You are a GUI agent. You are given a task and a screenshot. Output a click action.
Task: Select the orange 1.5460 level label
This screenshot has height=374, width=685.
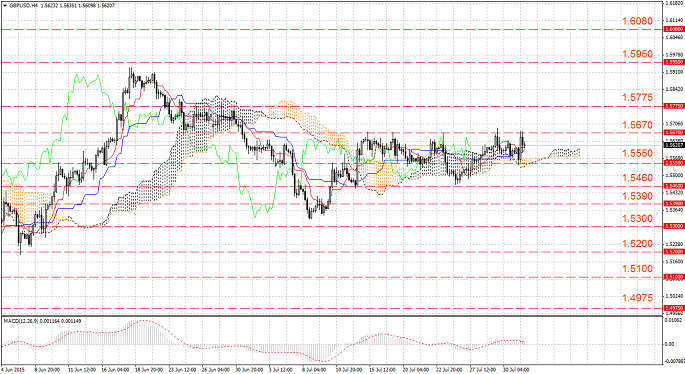tap(637, 178)
